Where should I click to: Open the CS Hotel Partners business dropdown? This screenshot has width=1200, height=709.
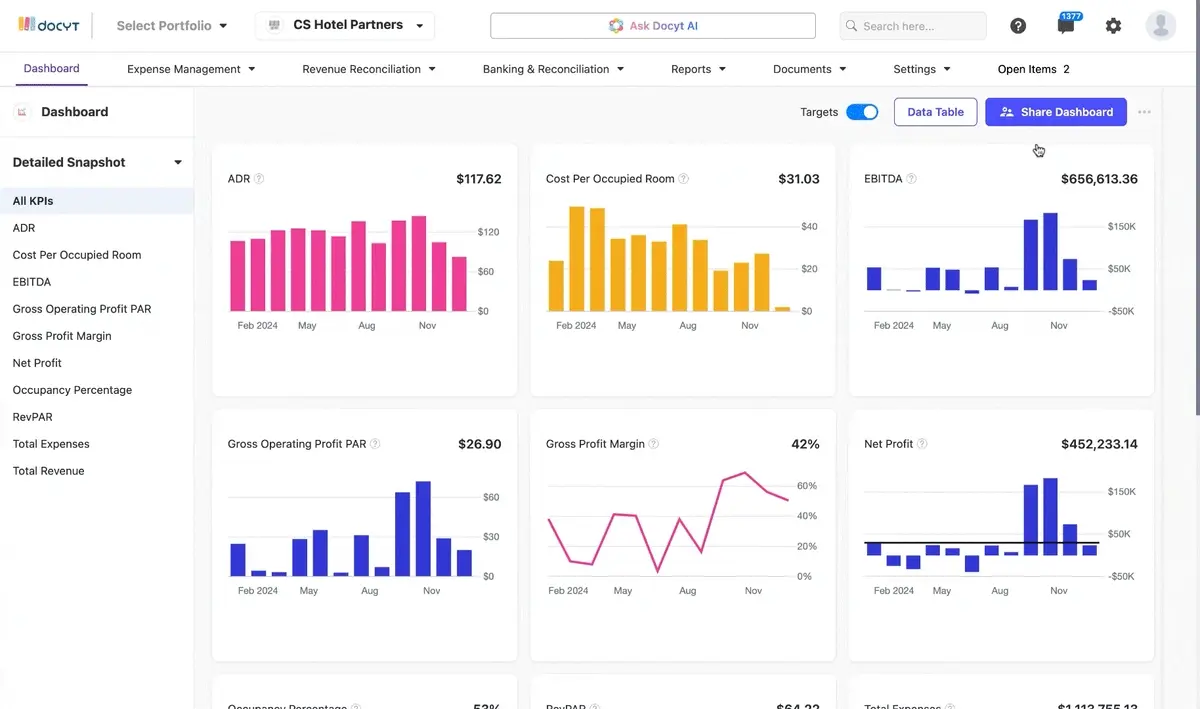pos(345,25)
